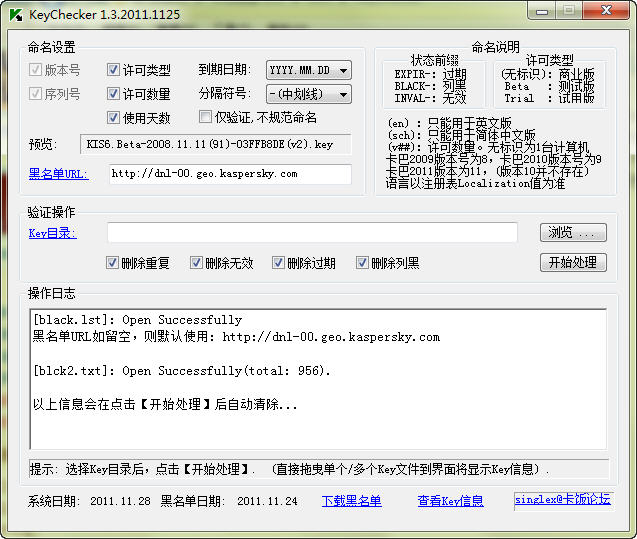Viewport: 637px width, 539px height.
Task: Open the 分隔符号 中划线 dropdown
Action: click(x=309, y=94)
